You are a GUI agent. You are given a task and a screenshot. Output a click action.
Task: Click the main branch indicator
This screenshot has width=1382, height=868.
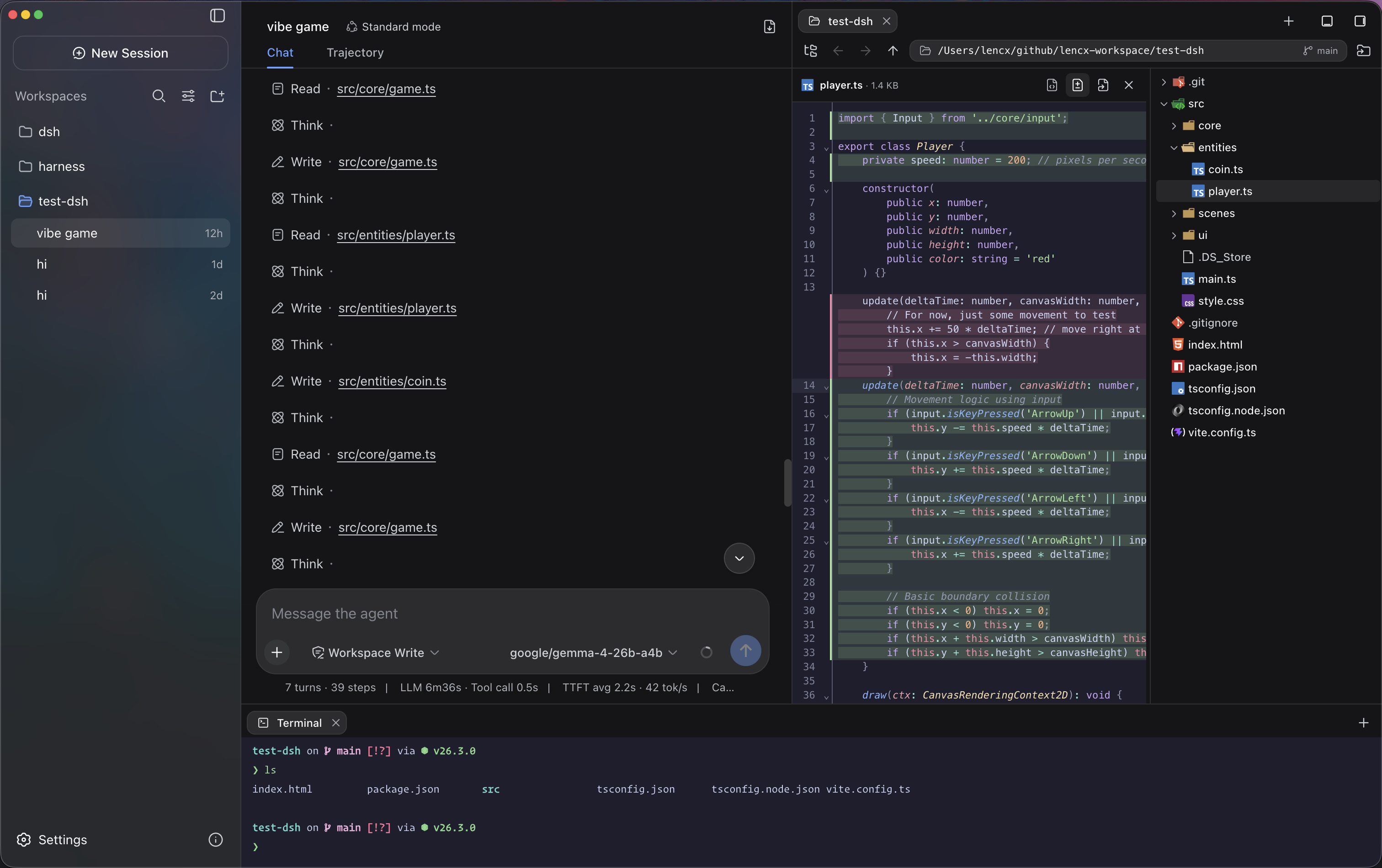click(1320, 51)
